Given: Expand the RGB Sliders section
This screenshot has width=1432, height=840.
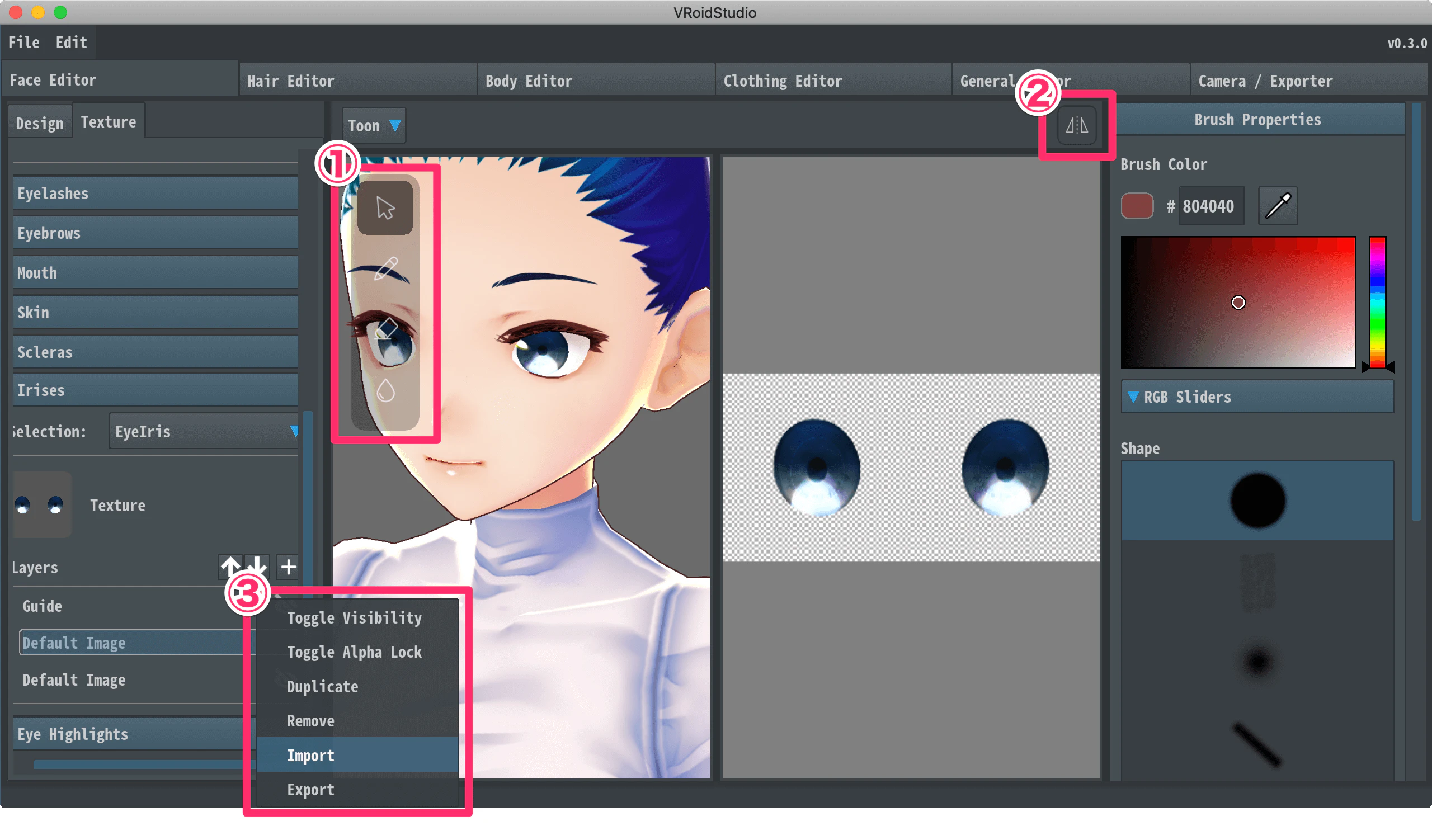Looking at the screenshot, I should (x=1257, y=397).
